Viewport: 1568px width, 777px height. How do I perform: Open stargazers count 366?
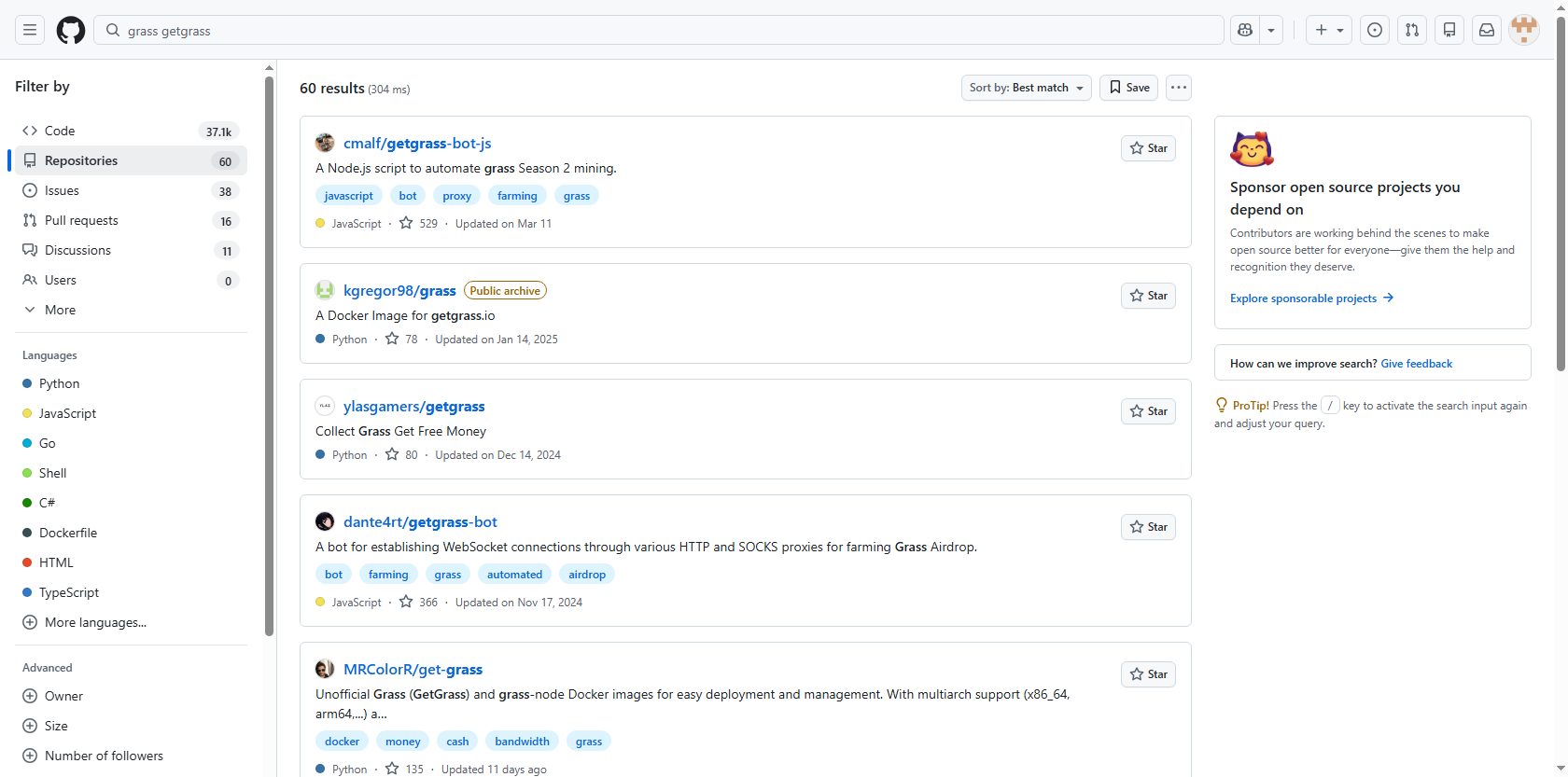(418, 602)
